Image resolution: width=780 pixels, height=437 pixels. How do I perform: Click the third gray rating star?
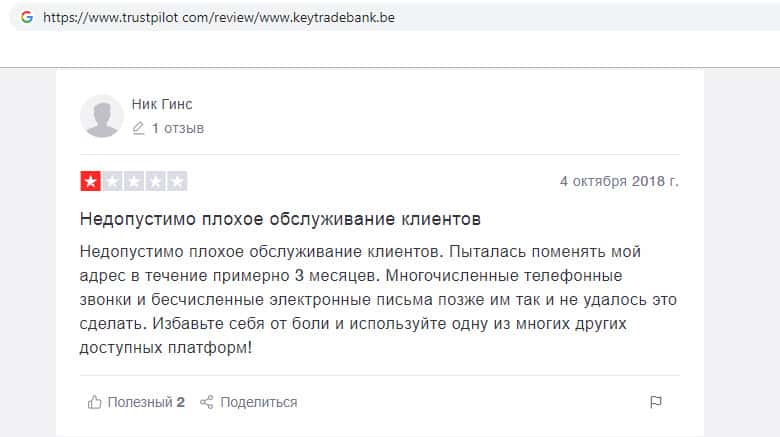tap(134, 182)
